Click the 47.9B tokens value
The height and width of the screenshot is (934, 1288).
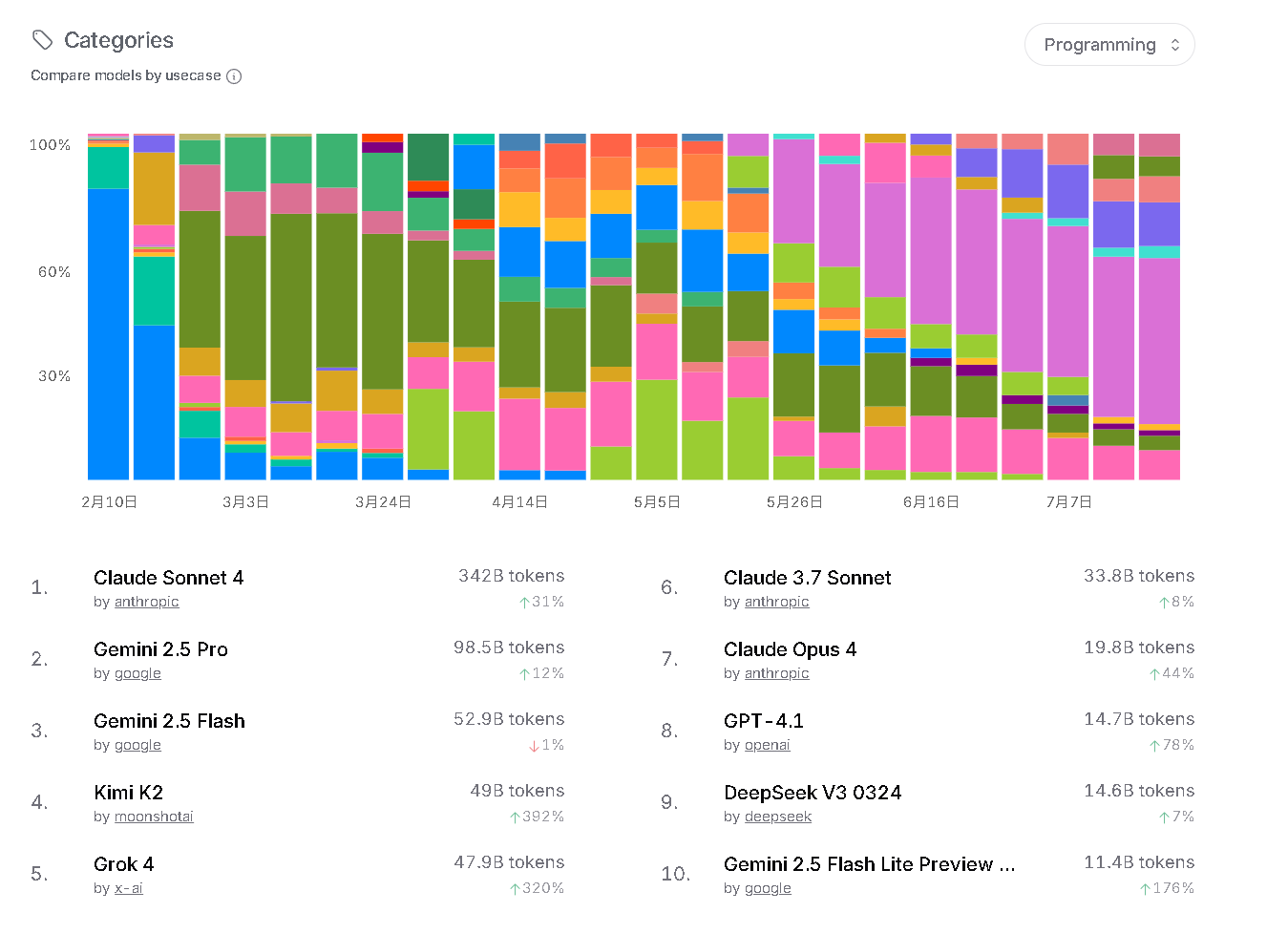[509, 862]
